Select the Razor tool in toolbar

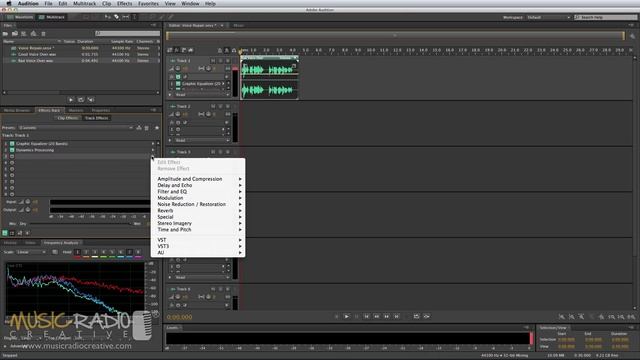pos(116,17)
